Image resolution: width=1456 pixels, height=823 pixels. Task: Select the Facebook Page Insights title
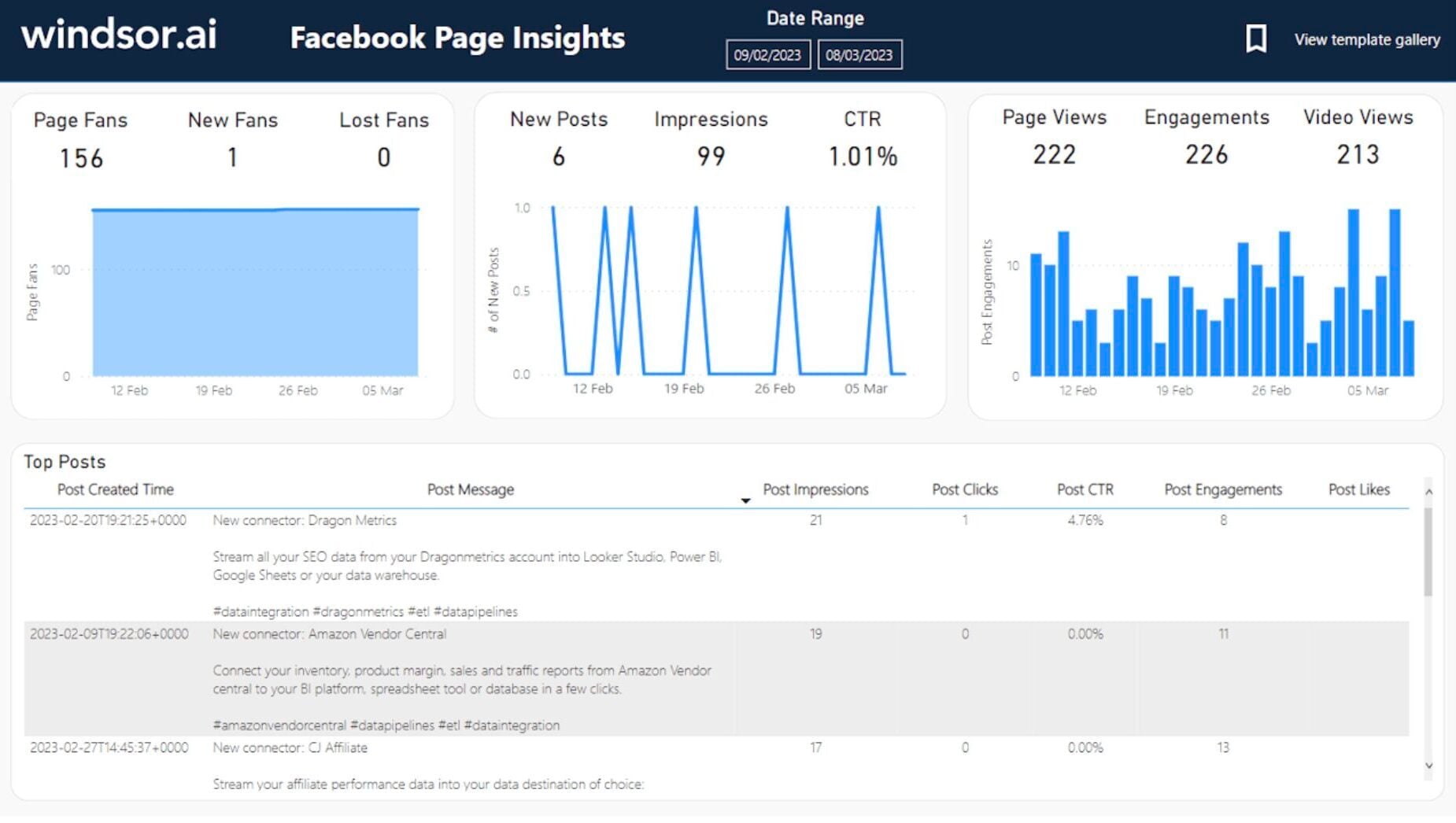click(457, 37)
